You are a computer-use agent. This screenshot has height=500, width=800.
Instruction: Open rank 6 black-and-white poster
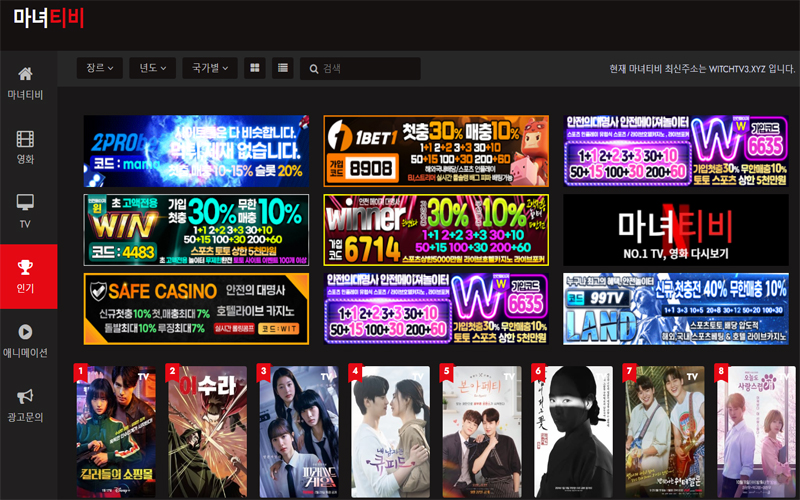point(573,432)
